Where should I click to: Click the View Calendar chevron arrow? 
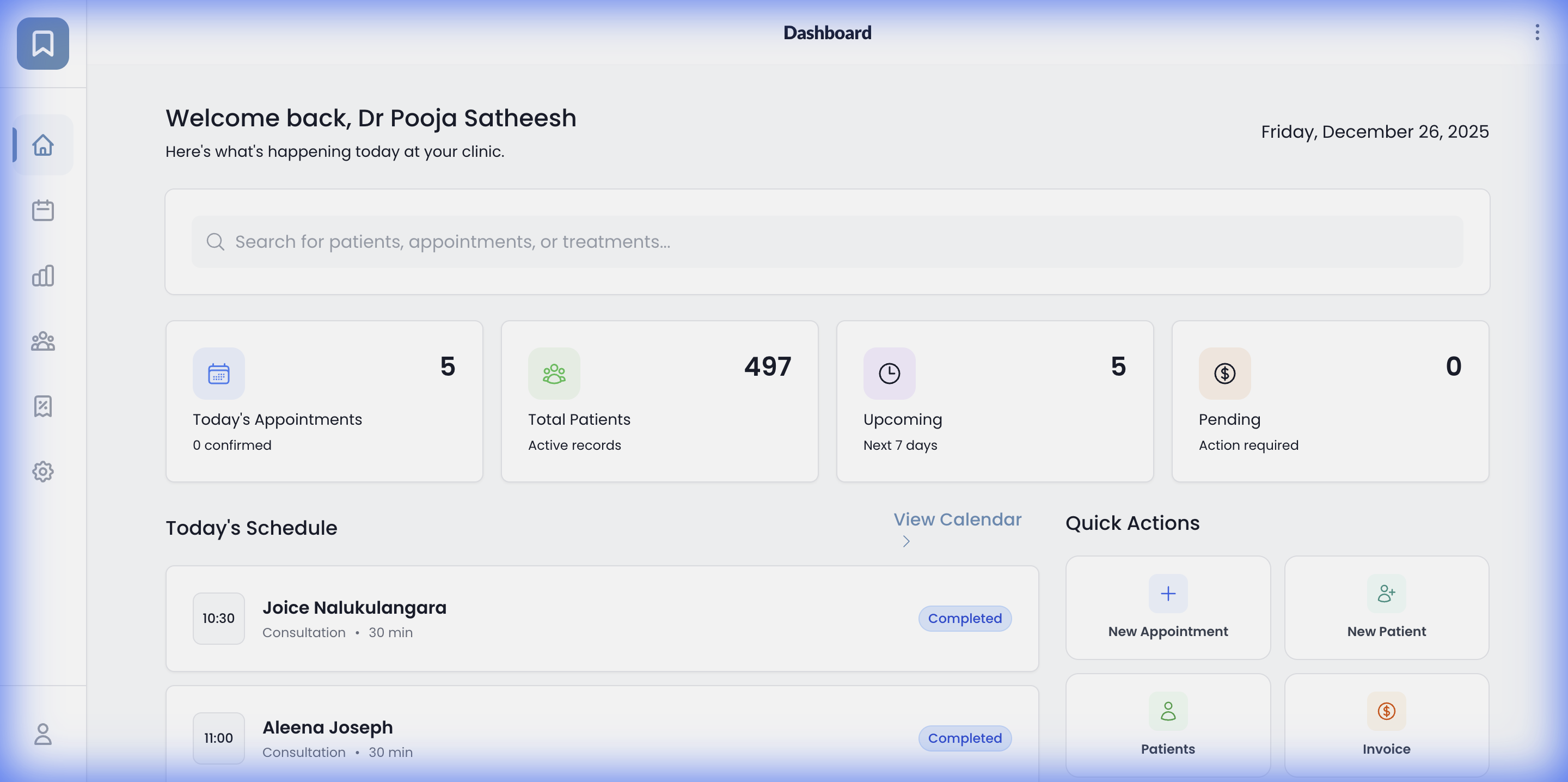[906, 541]
